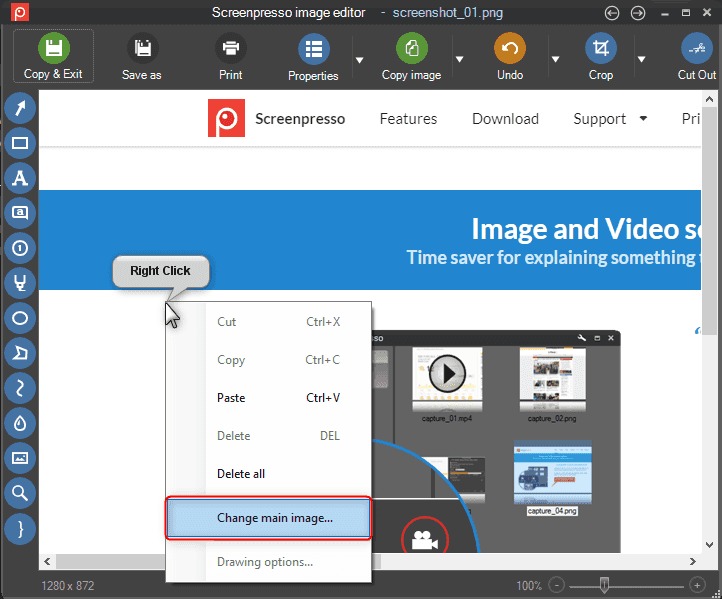The height and width of the screenshot is (599, 722).
Task: Choose Change main image from context menu
Action: coord(275,518)
